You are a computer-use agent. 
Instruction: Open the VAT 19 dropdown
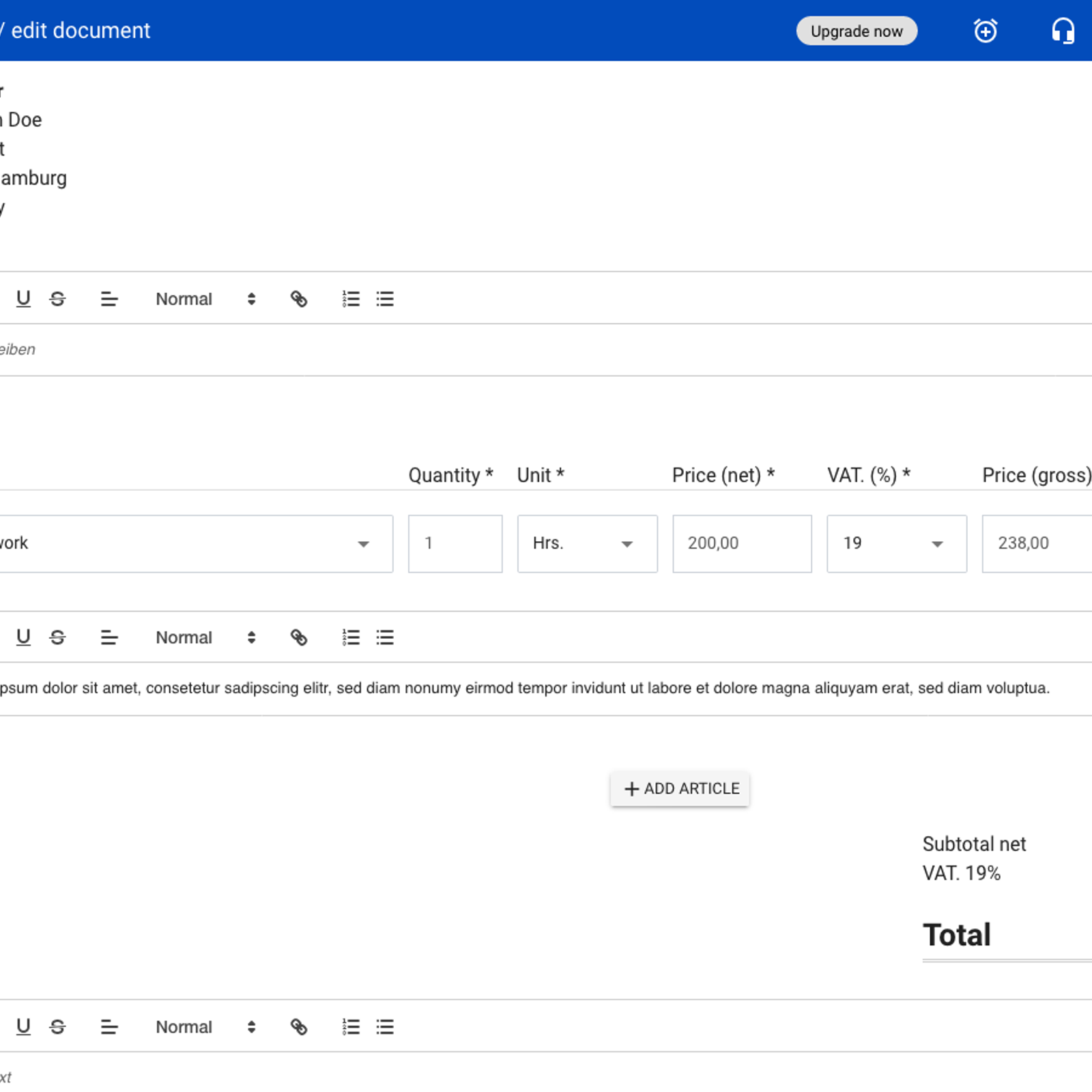click(897, 544)
